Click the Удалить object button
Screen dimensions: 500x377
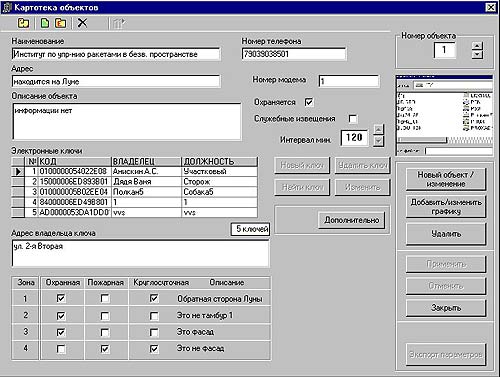coord(446,234)
